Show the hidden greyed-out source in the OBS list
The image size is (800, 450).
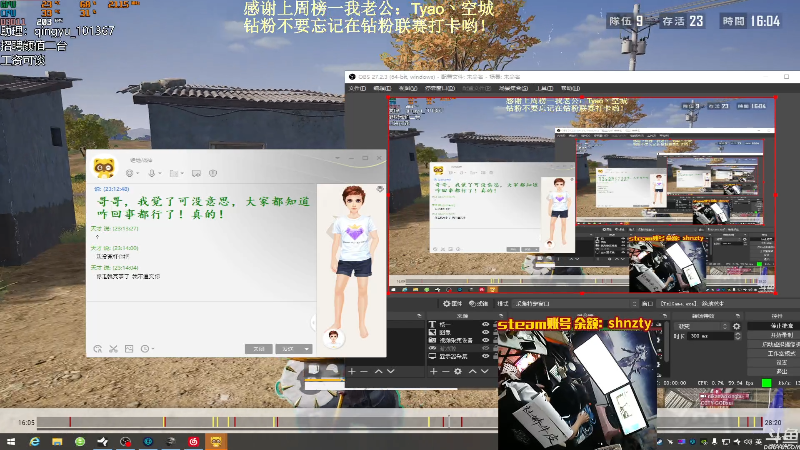tap(485, 348)
